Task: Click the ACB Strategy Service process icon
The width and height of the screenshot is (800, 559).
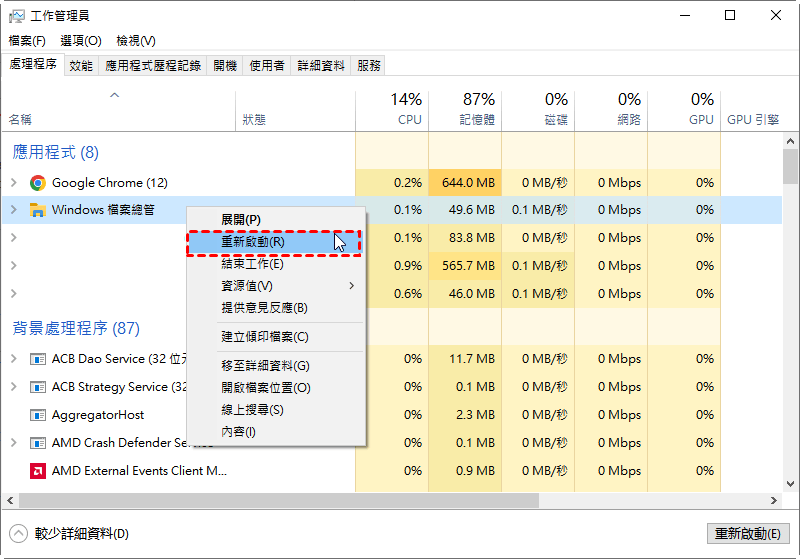Action: 38,387
